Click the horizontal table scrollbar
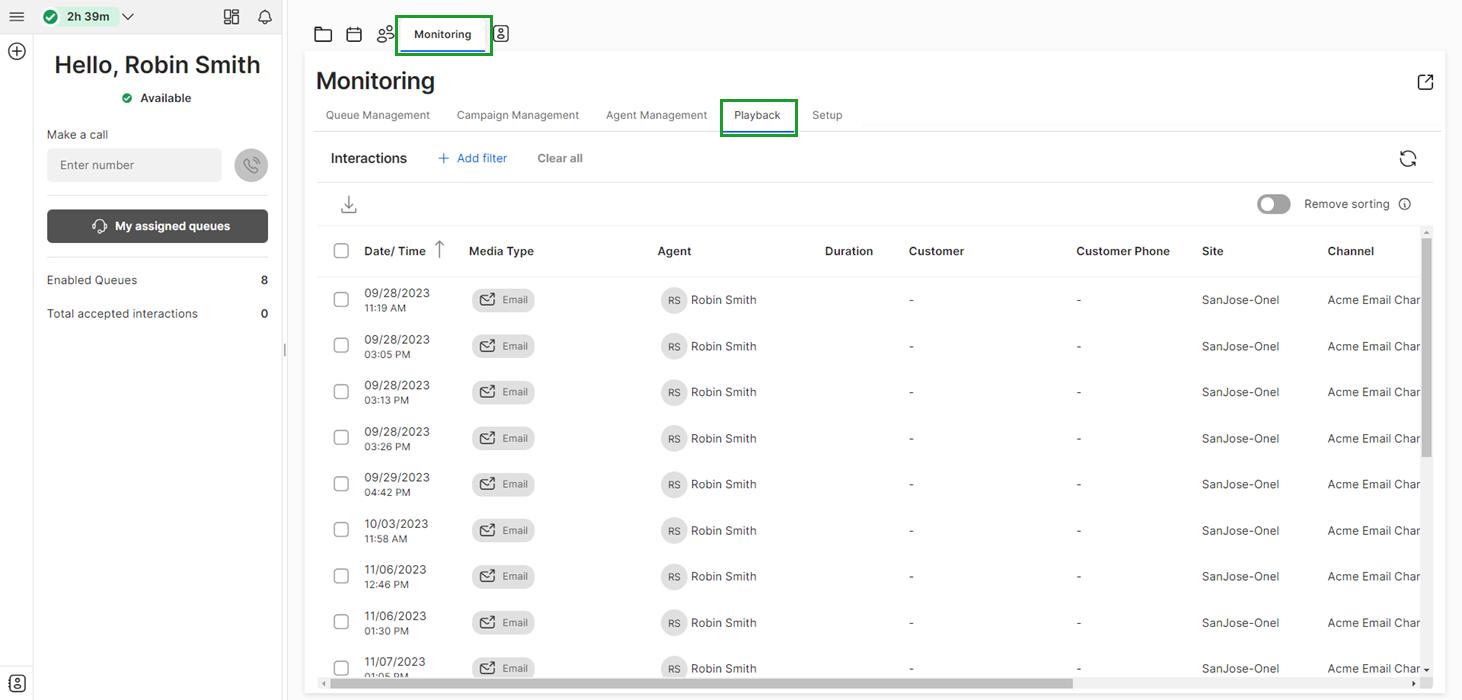1462x700 pixels. click(x=701, y=684)
